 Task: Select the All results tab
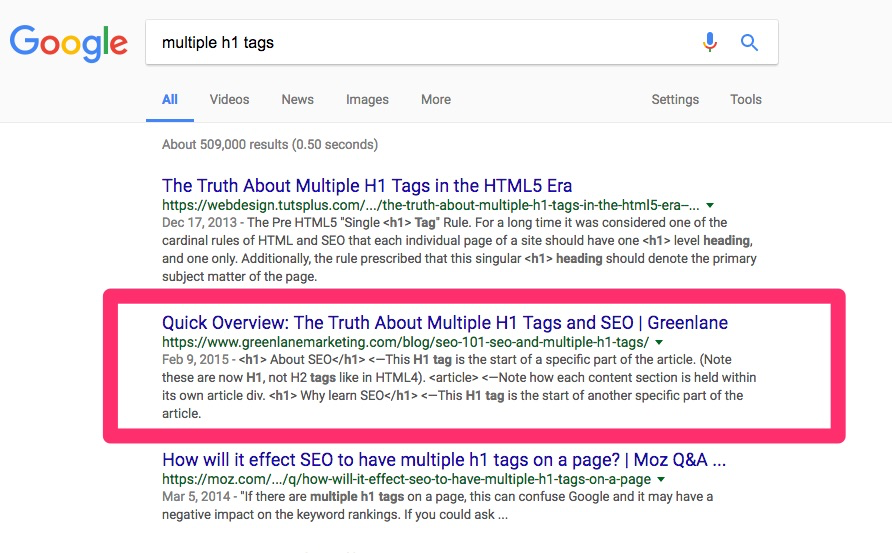[x=170, y=100]
